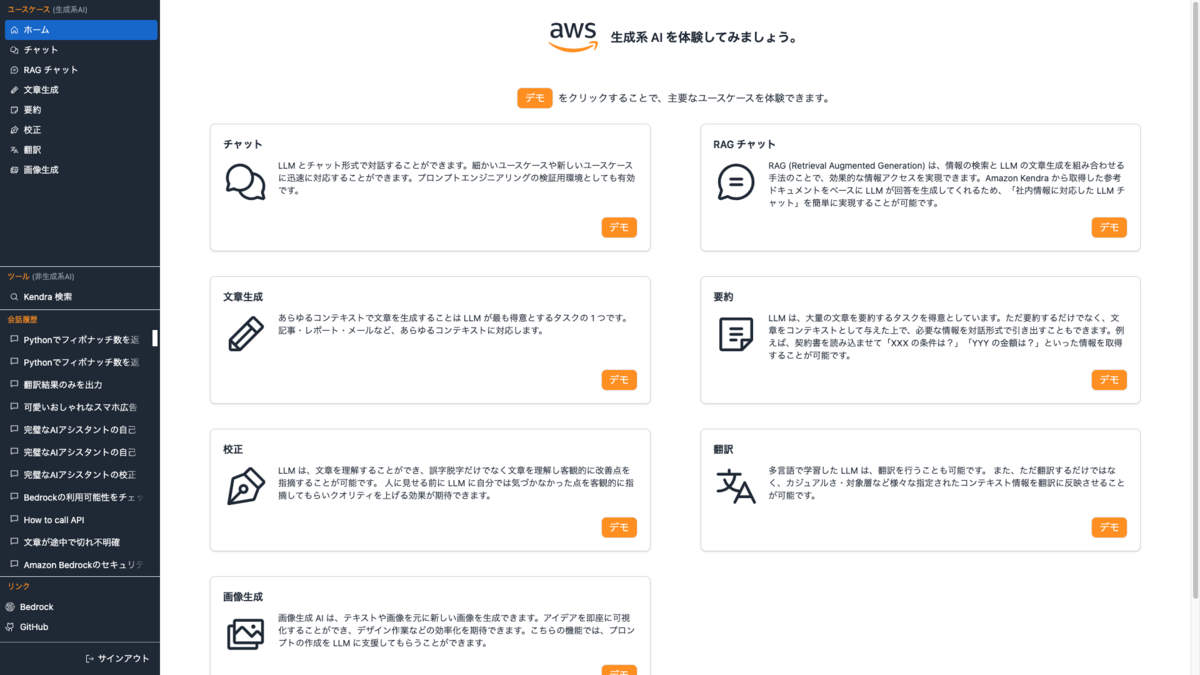Screen dimensions: 1200x675
Task: Click the fountain pen icon in 校正 card
Action: [245, 486]
